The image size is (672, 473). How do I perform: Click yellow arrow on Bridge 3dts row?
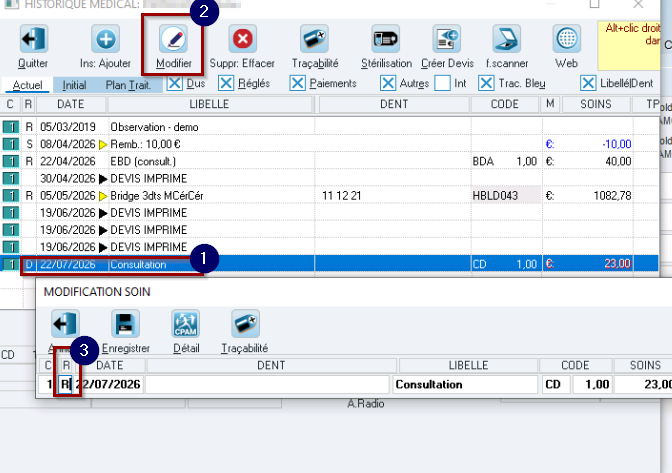tap(103, 196)
